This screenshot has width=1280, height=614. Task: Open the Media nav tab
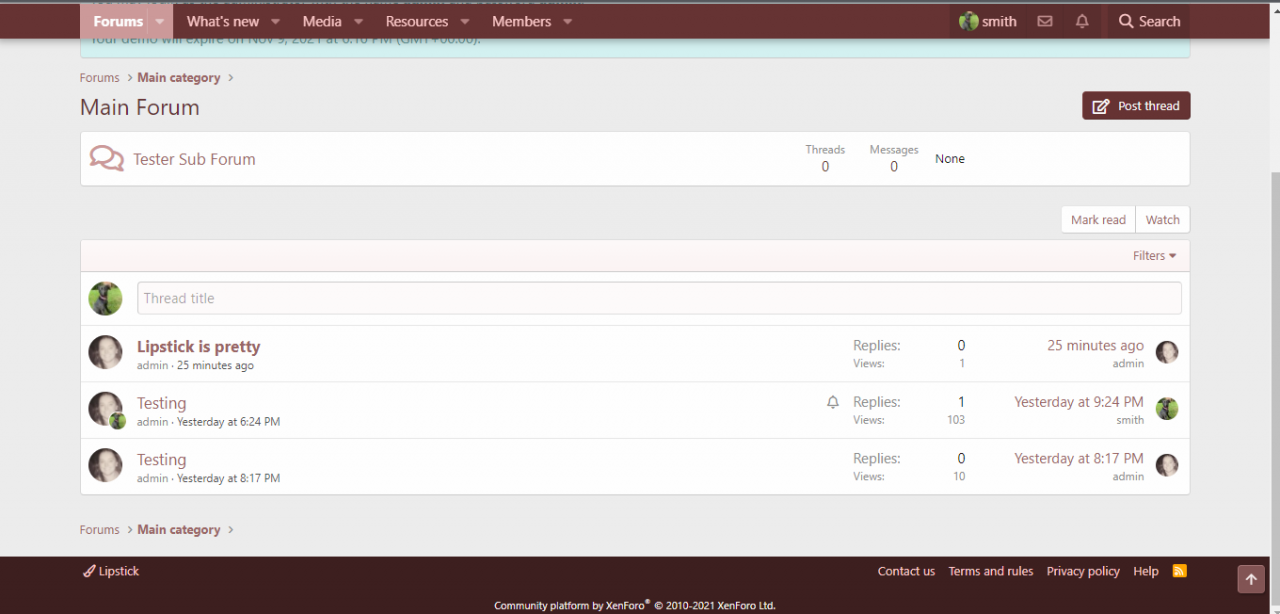click(322, 21)
